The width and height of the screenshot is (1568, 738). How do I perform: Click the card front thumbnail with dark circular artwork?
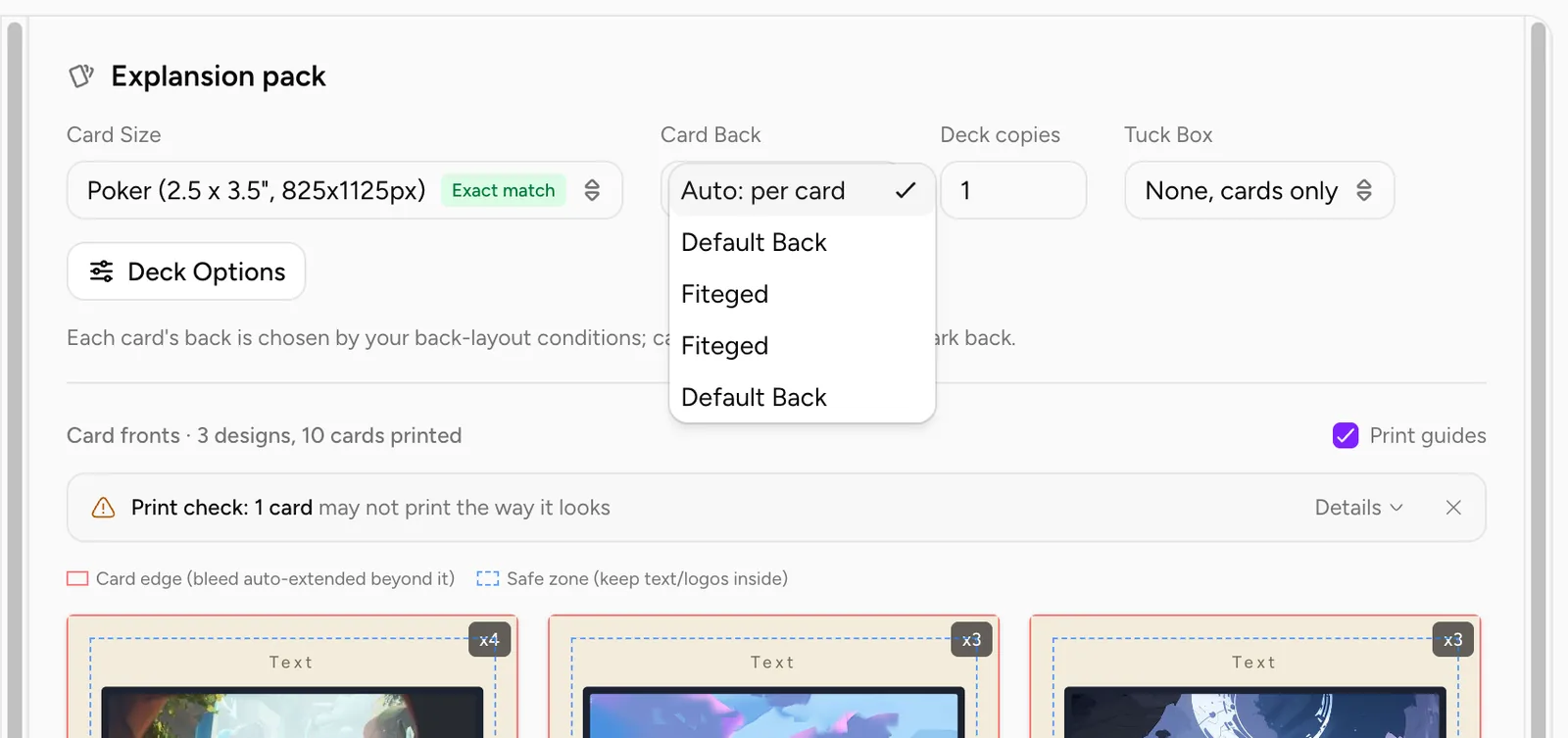(1254, 676)
